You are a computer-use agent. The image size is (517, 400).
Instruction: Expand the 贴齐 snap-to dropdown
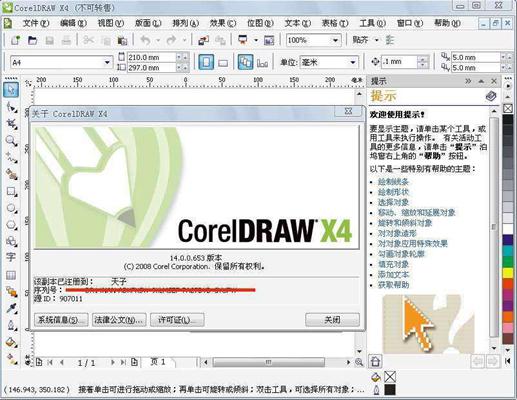pos(377,40)
